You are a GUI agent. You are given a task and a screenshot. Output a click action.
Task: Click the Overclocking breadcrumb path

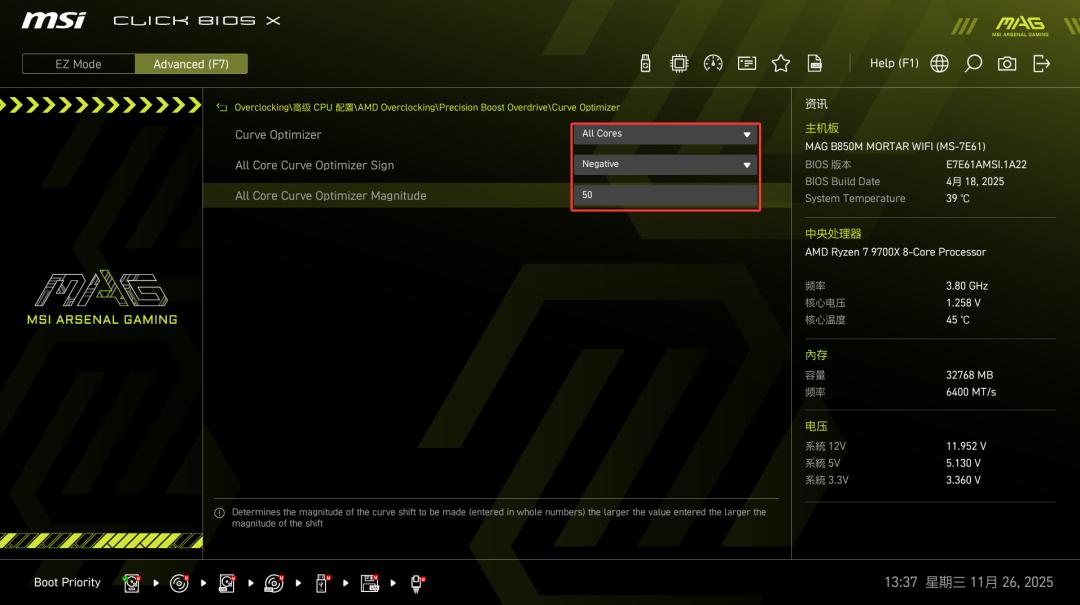tap(427, 107)
